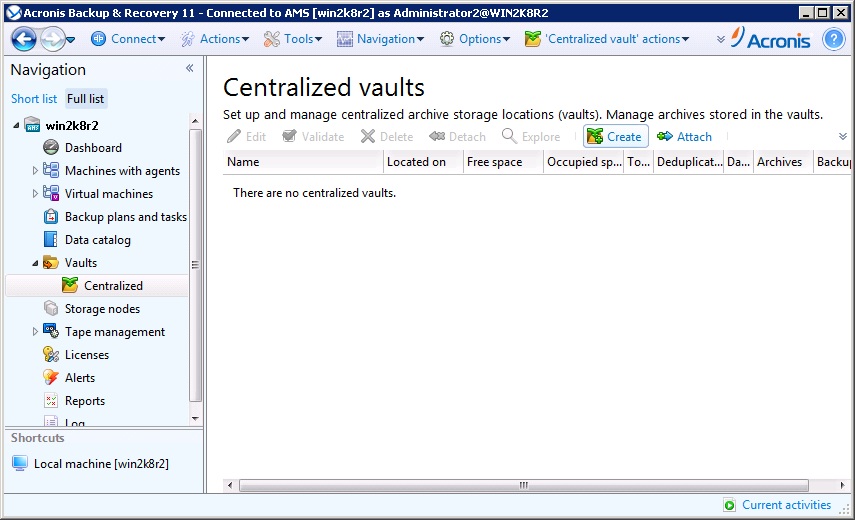This screenshot has height=520, width=855.
Task: Click the Dashboard gauge icon
Action: (x=51, y=147)
